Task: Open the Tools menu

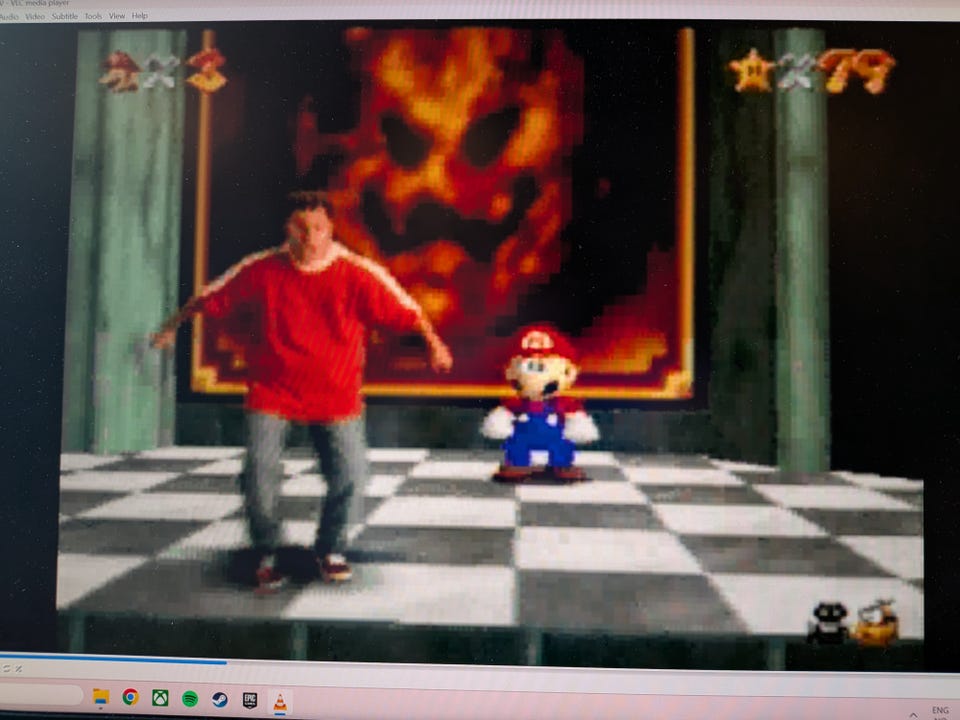Action: pyautogui.click(x=93, y=17)
